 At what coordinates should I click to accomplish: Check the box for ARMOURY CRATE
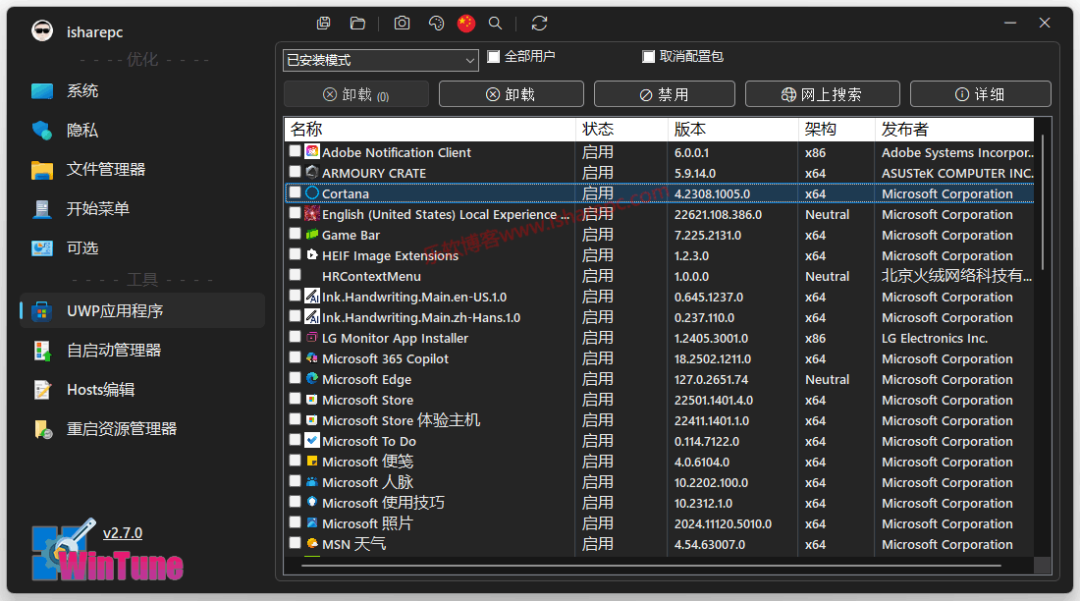tap(295, 171)
